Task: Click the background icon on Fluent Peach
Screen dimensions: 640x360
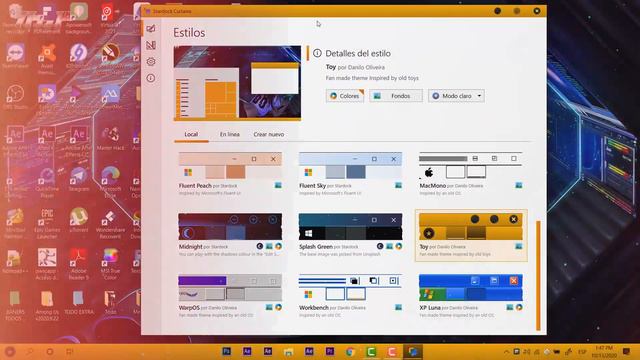Action: pos(278,185)
